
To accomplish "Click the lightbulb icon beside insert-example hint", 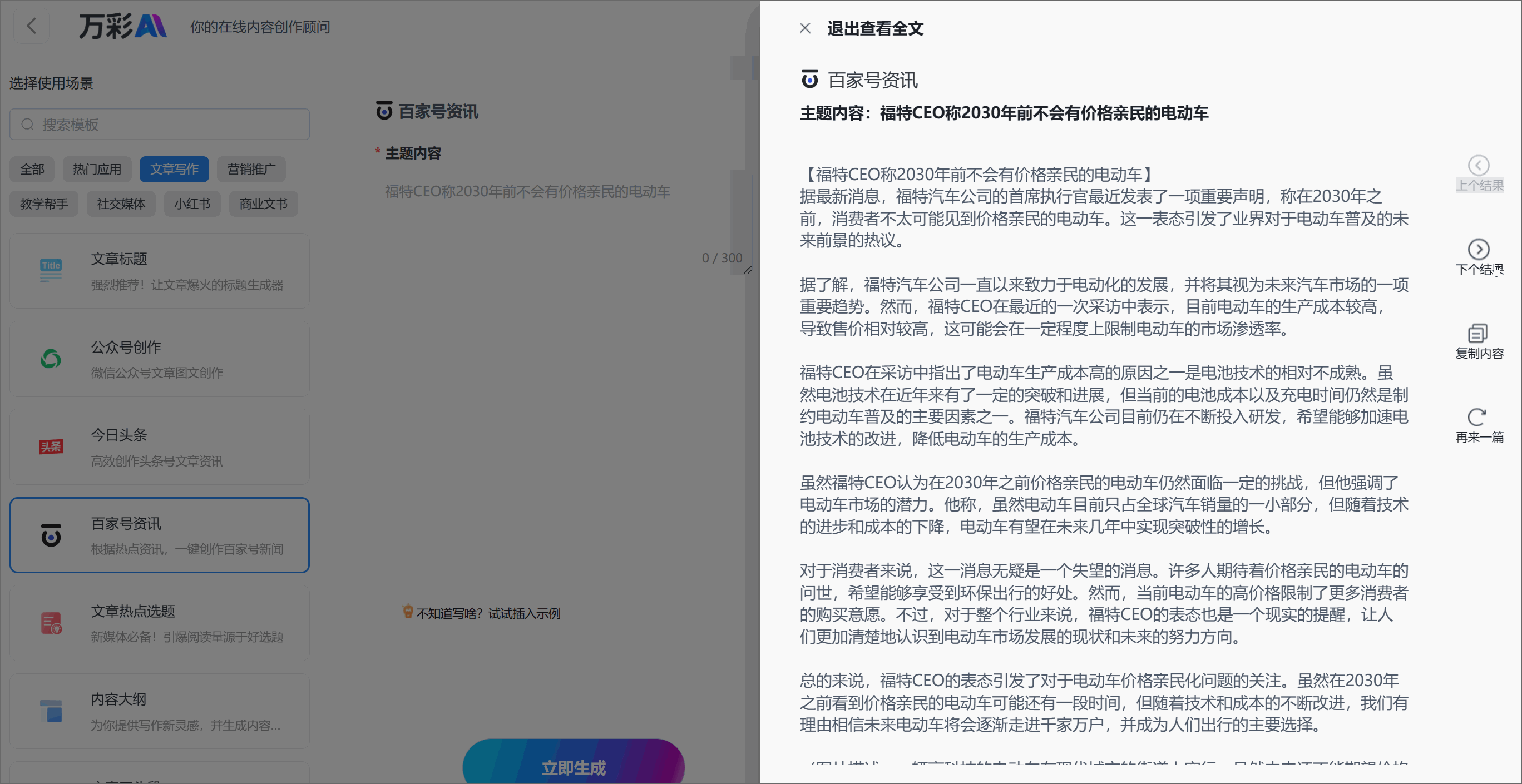I will [407, 611].
